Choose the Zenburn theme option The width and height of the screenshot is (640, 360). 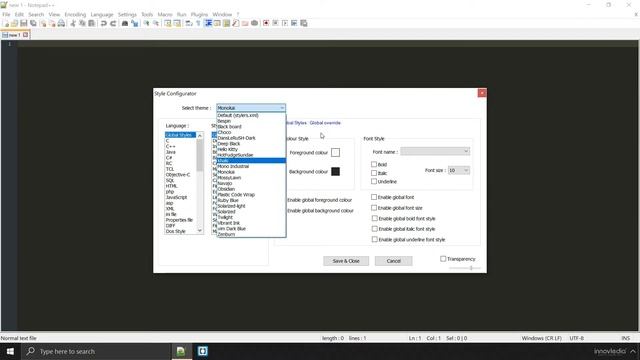pos(251,234)
